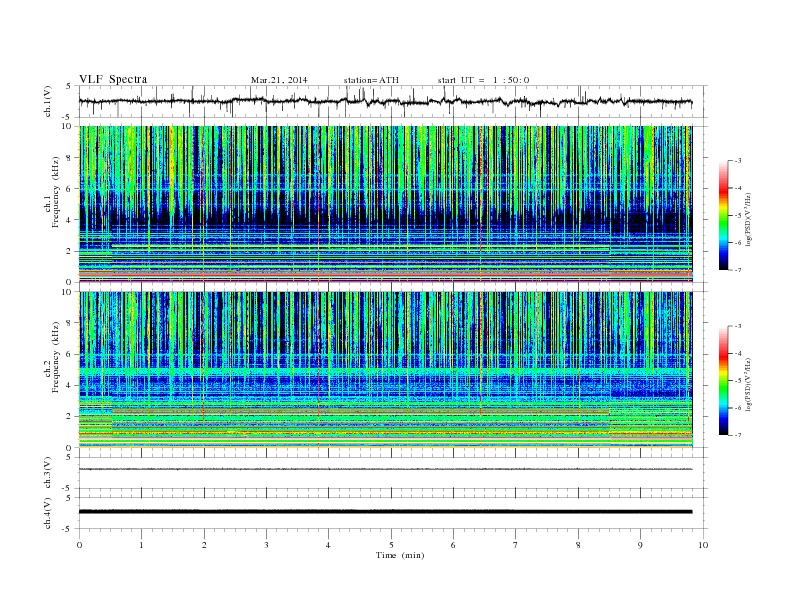Viewport: 792px width, 612px height.
Task: Click the "Time (min)" axis title
Action: point(400,555)
